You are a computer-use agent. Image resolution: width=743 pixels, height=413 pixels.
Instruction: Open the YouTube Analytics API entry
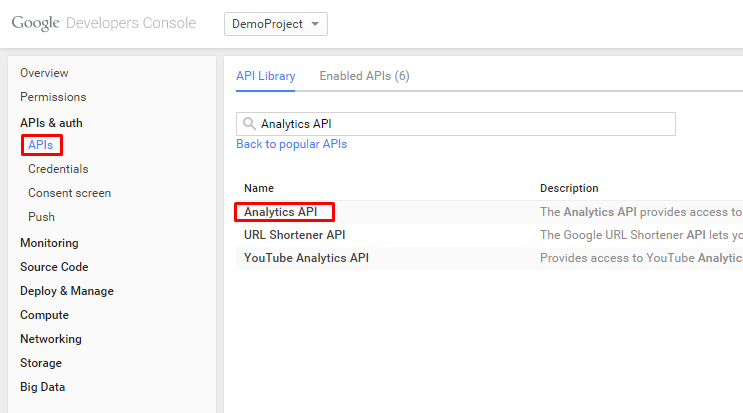306,258
